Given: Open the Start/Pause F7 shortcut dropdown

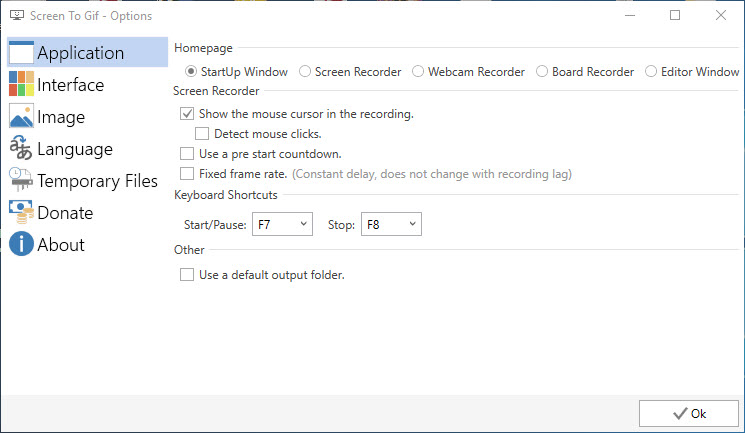Looking at the screenshot, I should (282, 224).
